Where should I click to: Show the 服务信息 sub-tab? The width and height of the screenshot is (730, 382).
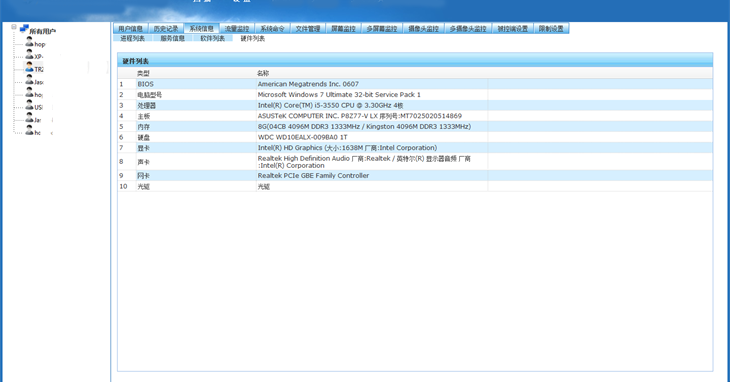pyautogui.click(x=172, y=38)
